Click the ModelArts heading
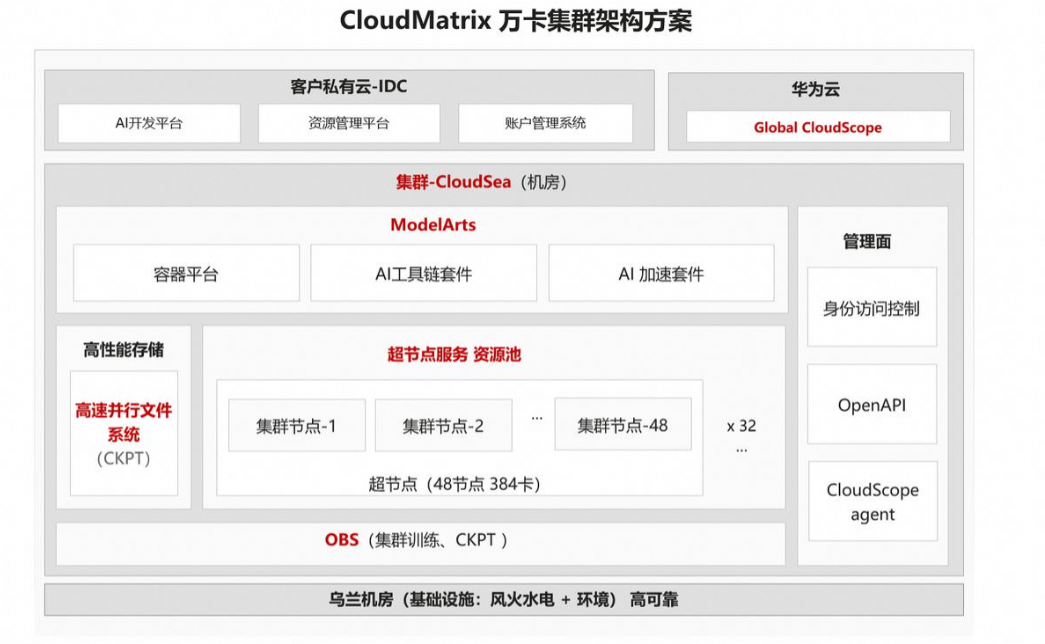1045x644 pixels. pyautogui.click(x=433, y=225)
